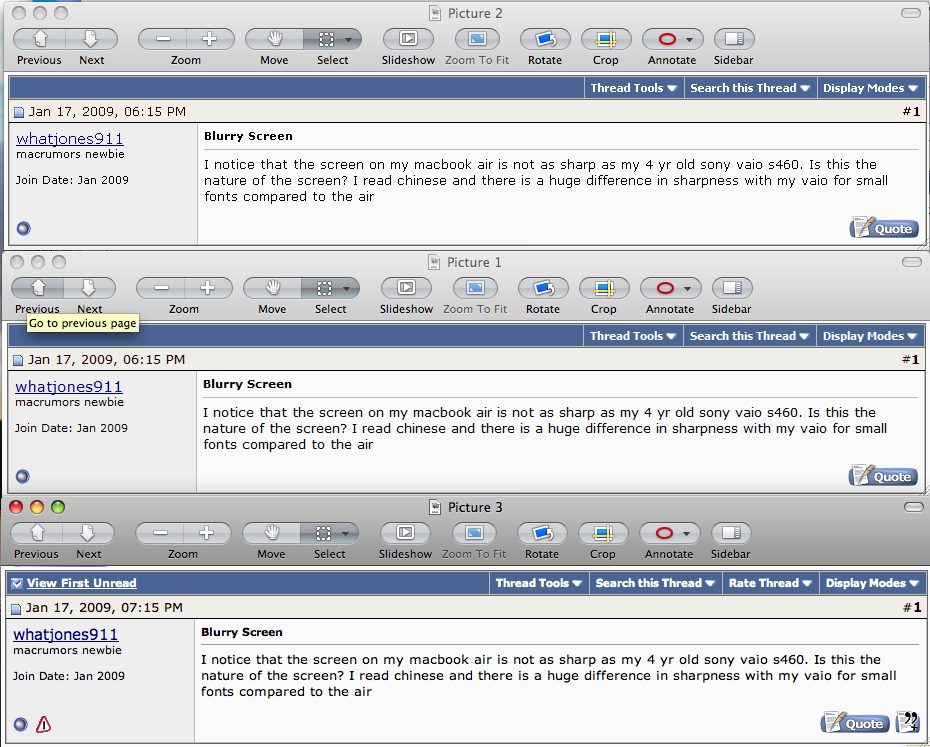Select Move hand tool in Picture 3 window

[x=271, y=533]
